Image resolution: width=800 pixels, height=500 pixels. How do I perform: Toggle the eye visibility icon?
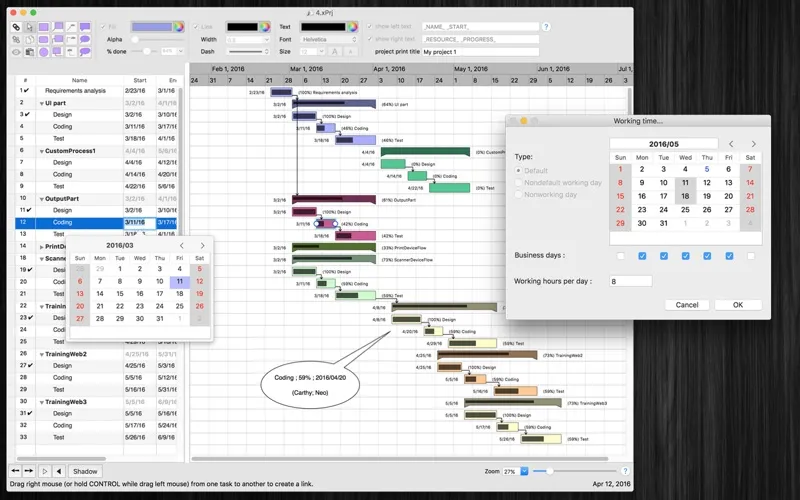16,52
